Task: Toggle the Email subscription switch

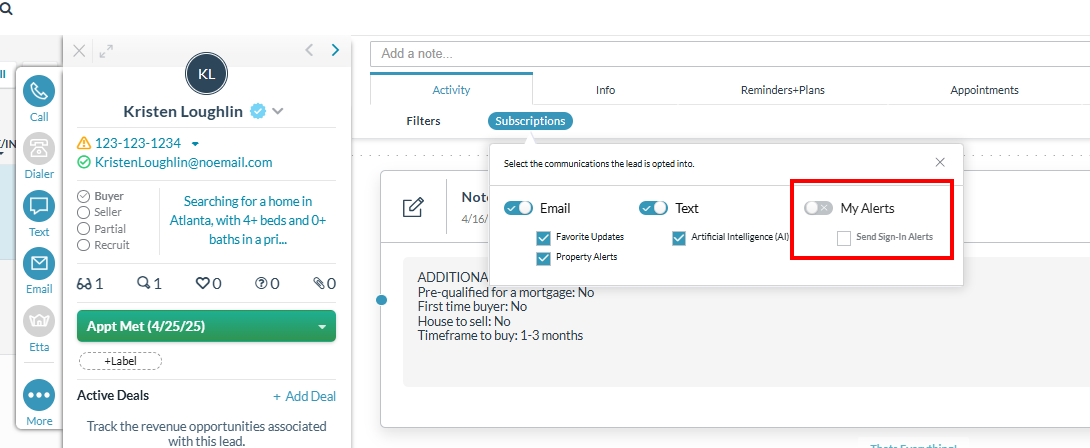Action: tap(519, 208)
